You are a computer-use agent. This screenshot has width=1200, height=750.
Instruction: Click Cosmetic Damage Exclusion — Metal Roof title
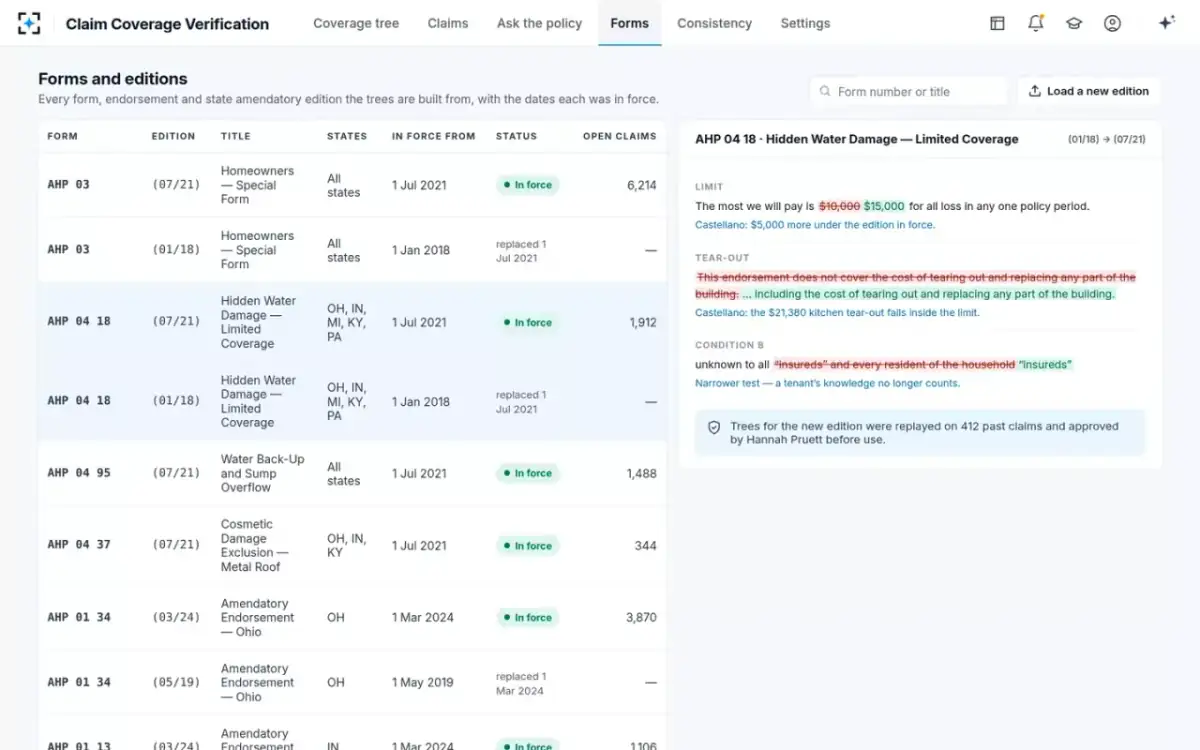click(x=254, y=545)
